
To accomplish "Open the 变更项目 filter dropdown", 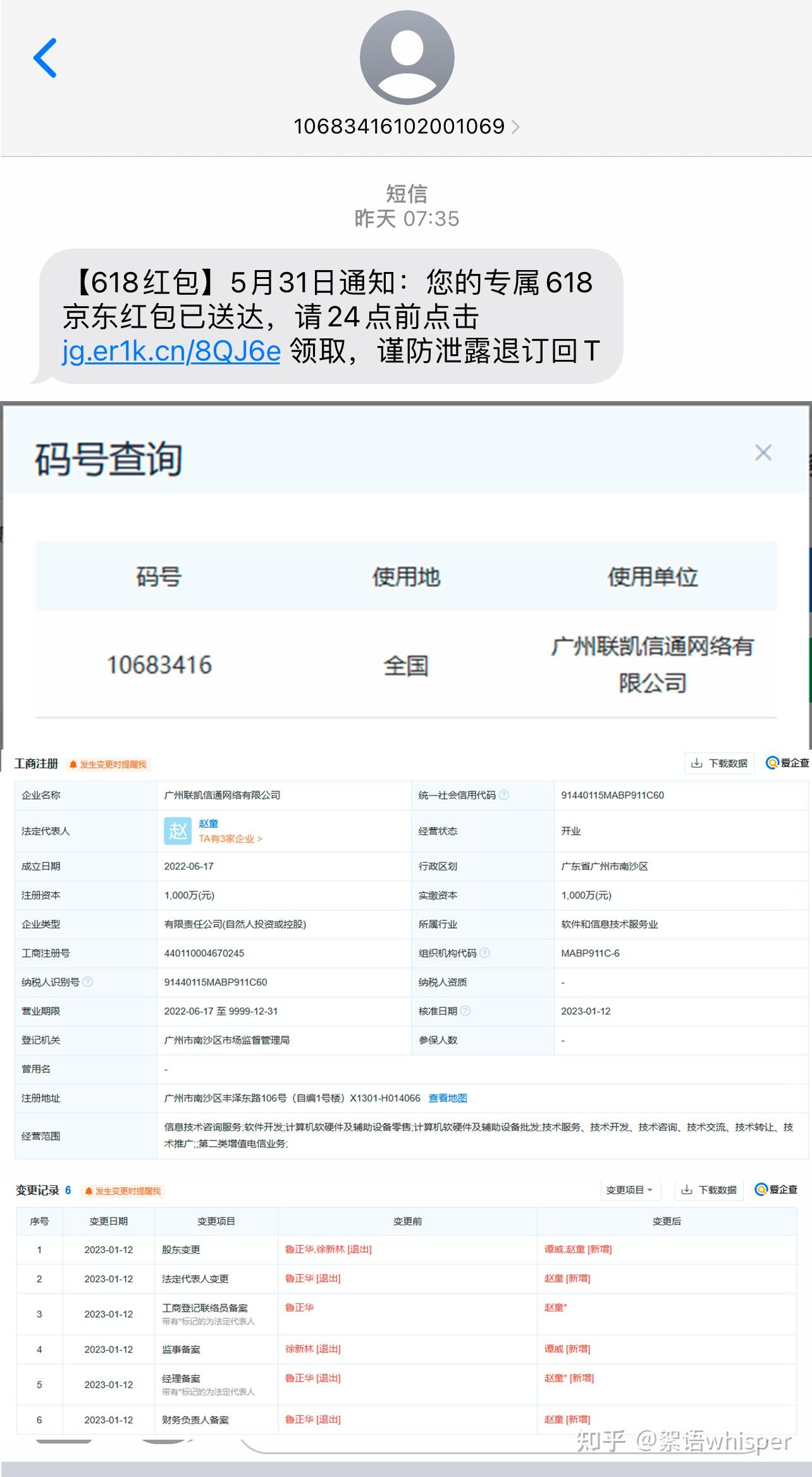I will 629,1190.
